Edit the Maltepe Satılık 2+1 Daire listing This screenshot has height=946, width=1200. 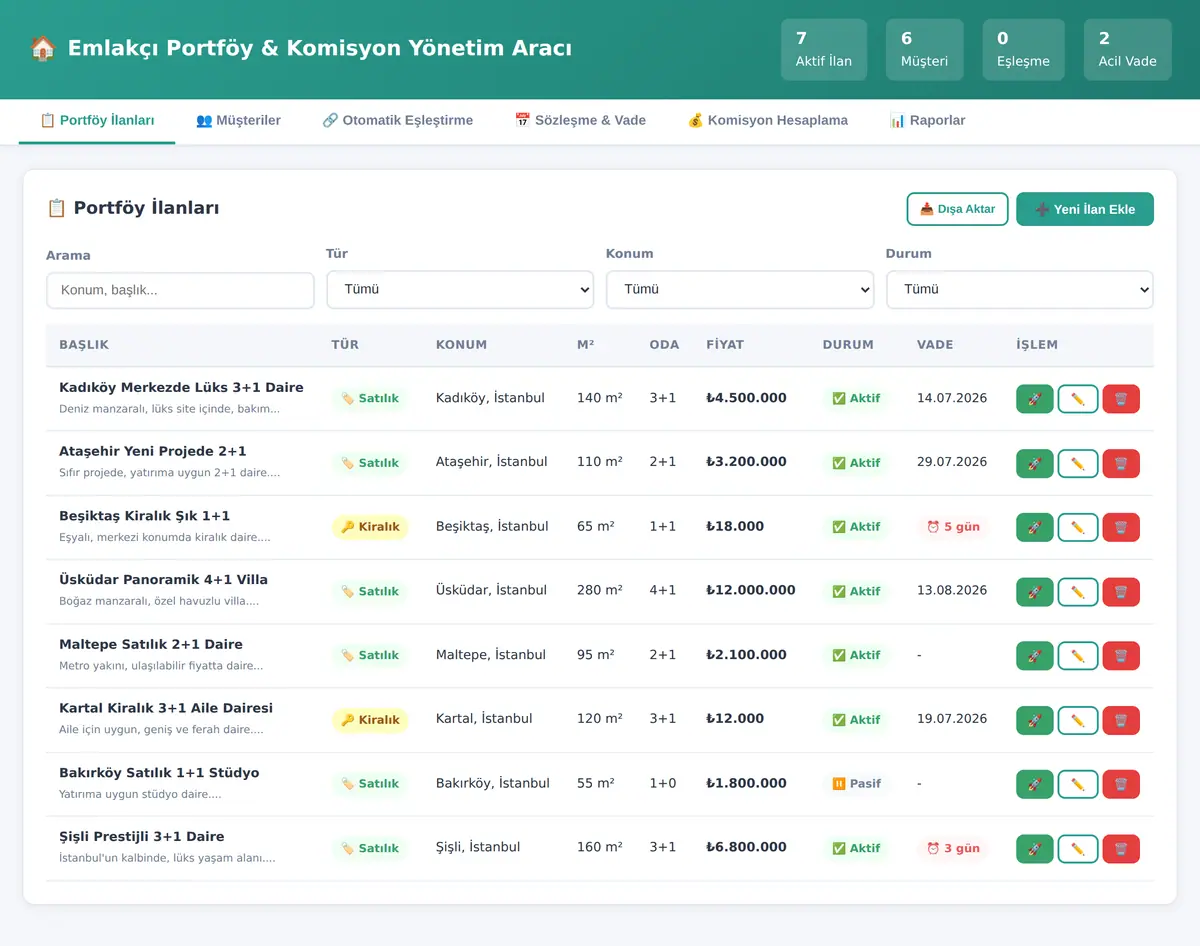[x=1078, y=656]
